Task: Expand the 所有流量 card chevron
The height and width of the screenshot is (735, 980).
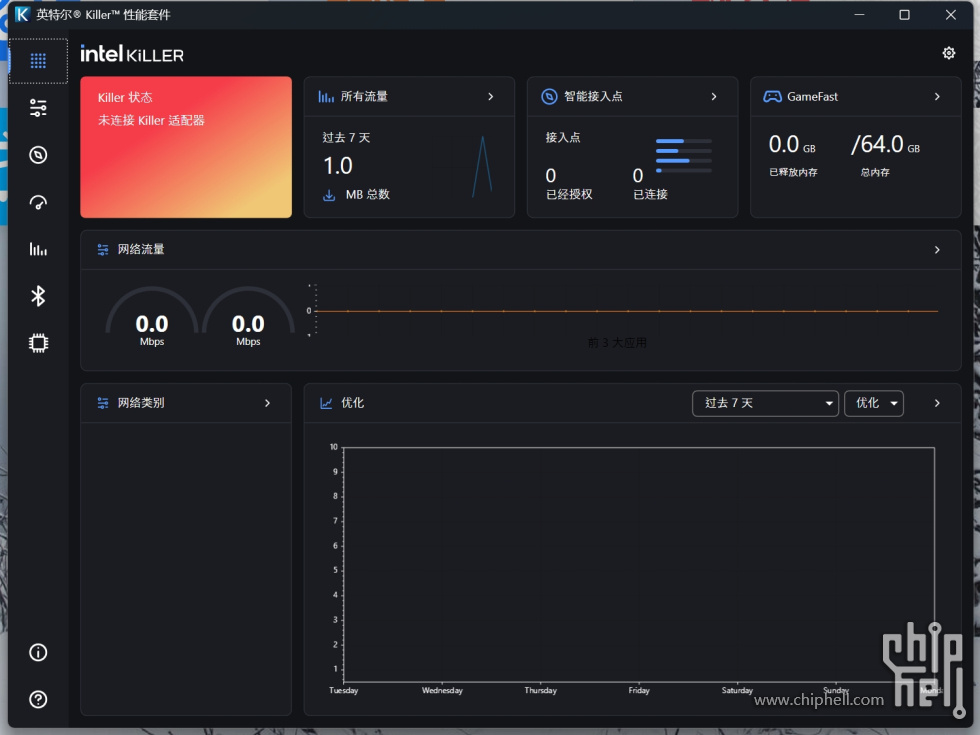Action: pos(491,97)
